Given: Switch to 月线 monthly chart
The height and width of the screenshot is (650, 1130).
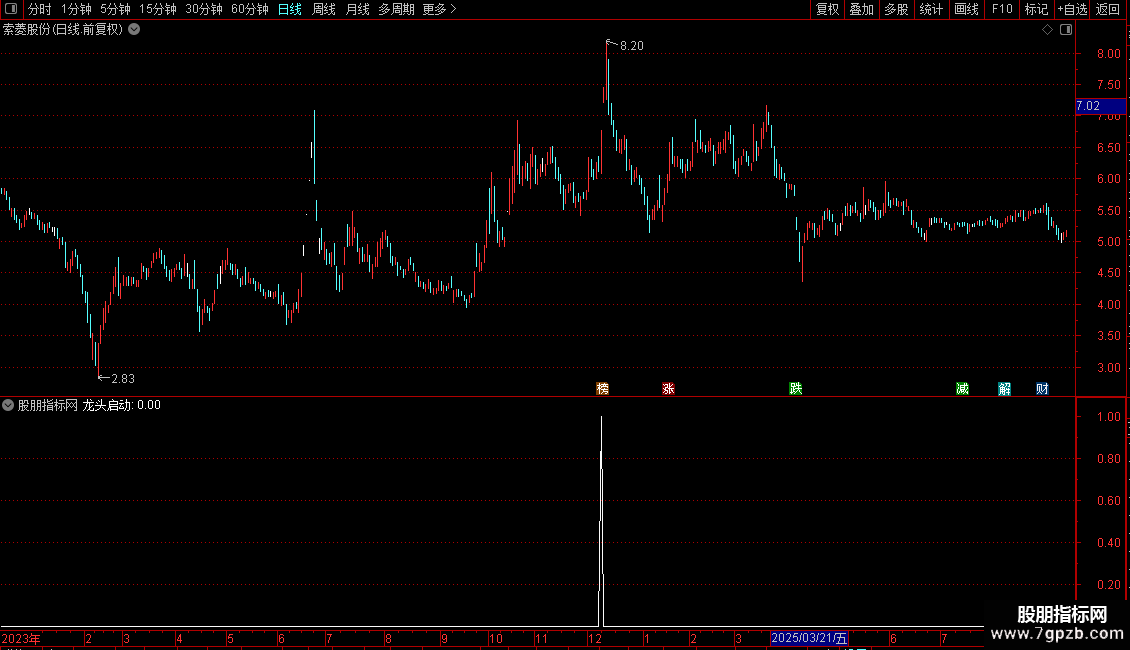Looking at the screenshot, I should (x=357, y=9).
